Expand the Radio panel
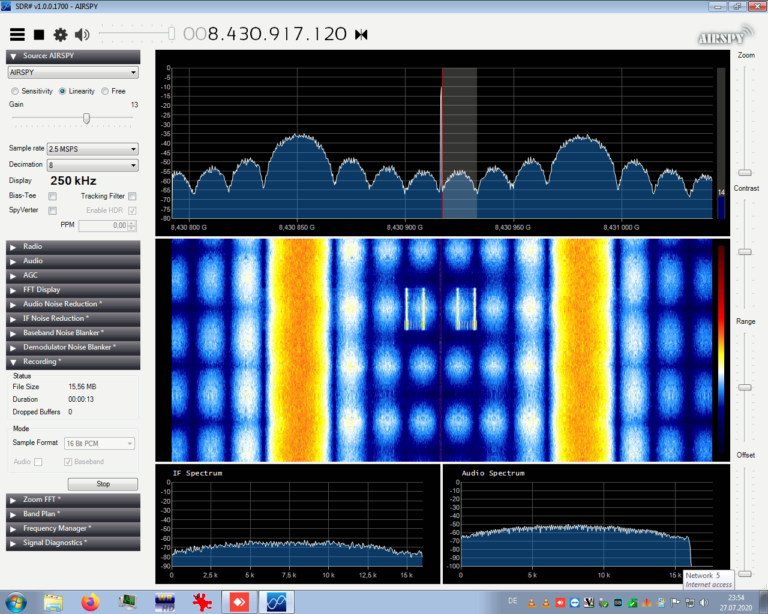The width and height of the screenshot is (768, 614). 73,247
